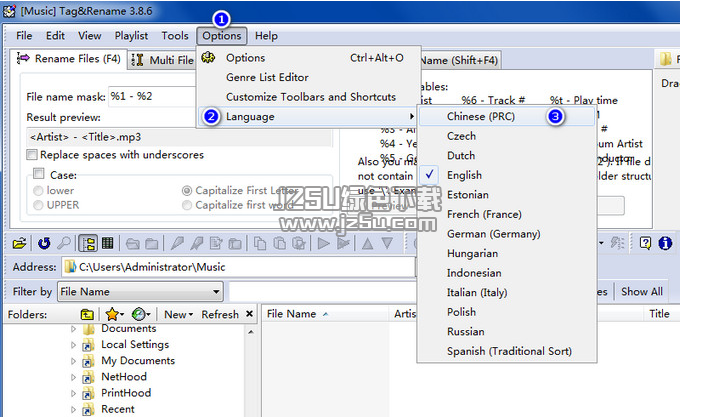The image size is (717, 419).
Task: Open the Filter by File Name dropdown
Action: click(x=140, y=291)
